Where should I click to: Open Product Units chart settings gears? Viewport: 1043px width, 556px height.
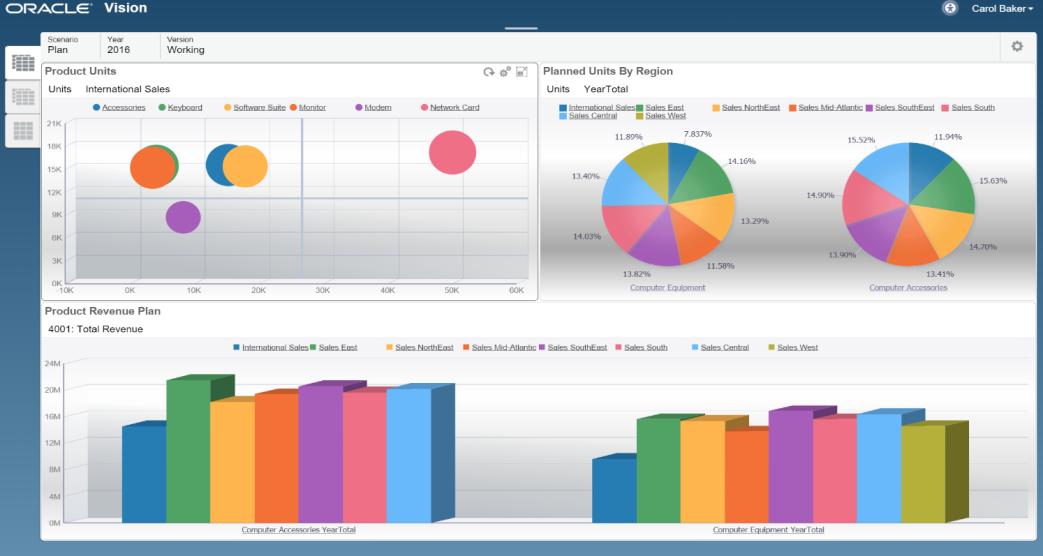pos(506,72)
